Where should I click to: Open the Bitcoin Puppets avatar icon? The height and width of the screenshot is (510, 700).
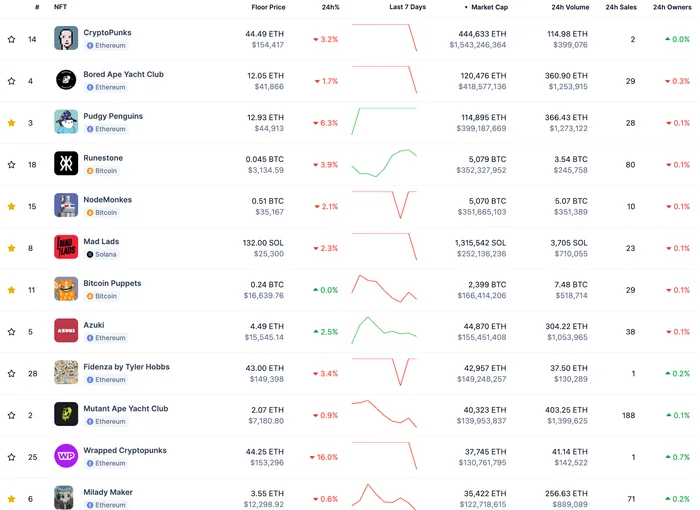[x=66, y=289]
